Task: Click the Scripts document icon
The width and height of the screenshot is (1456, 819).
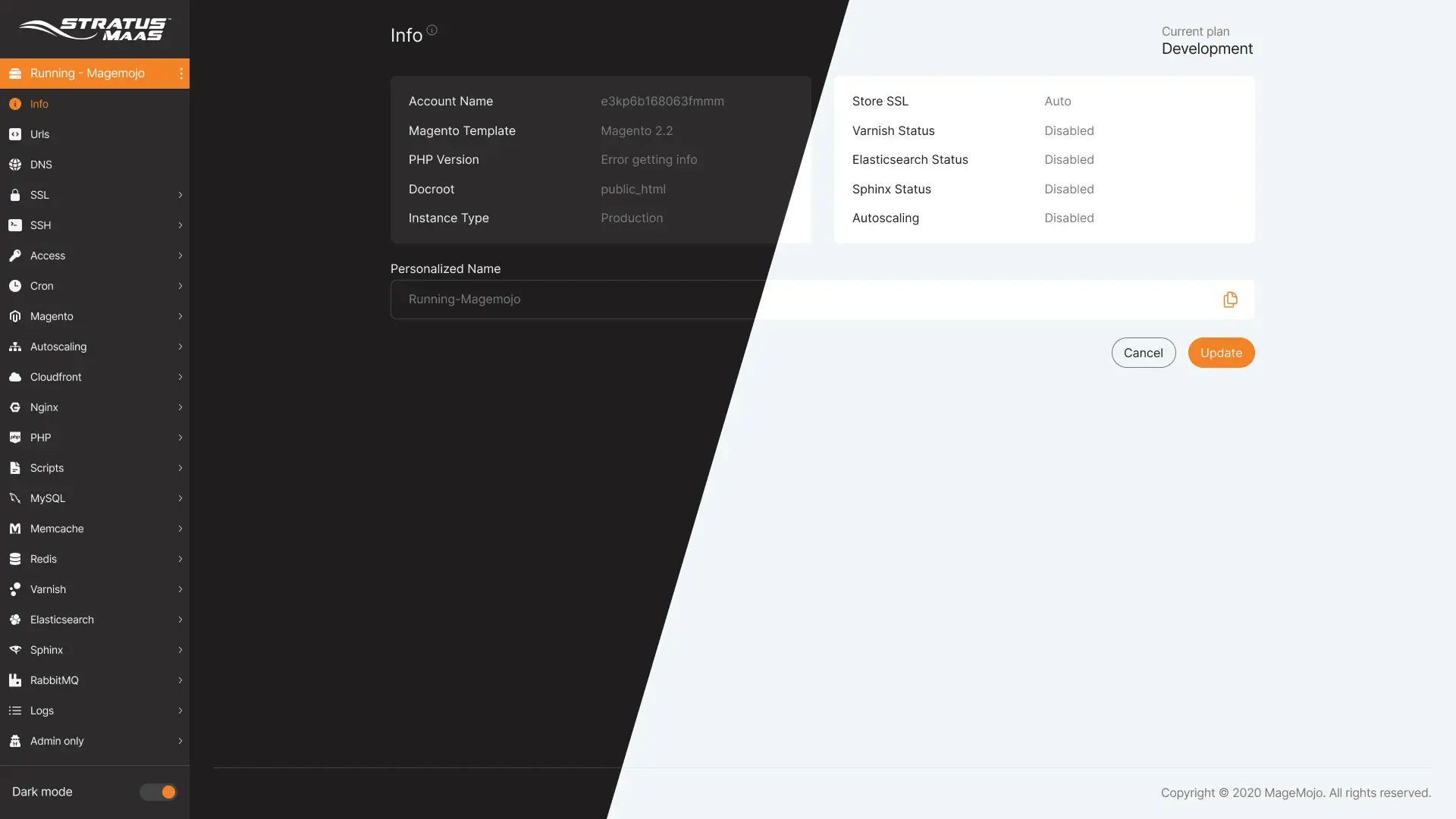Action: pos(15,468)
